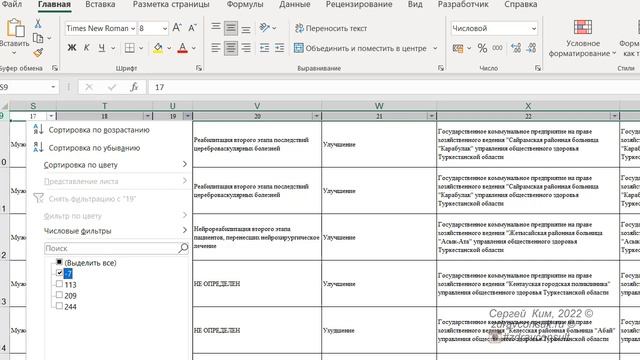
Task: Align text left horizontally
Action: [x=216, y=48]
